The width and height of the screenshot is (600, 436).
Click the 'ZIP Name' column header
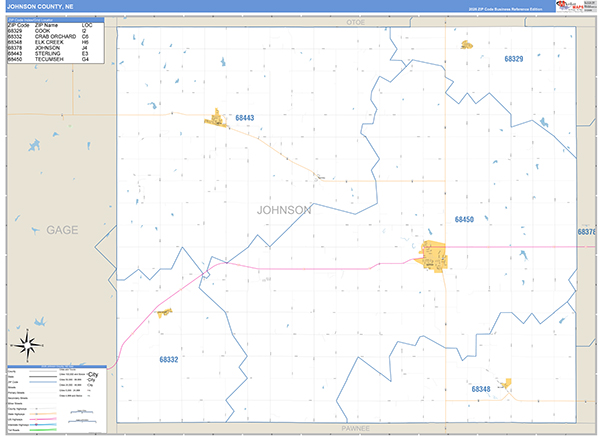pyautogui.click(x=46, y=25)
